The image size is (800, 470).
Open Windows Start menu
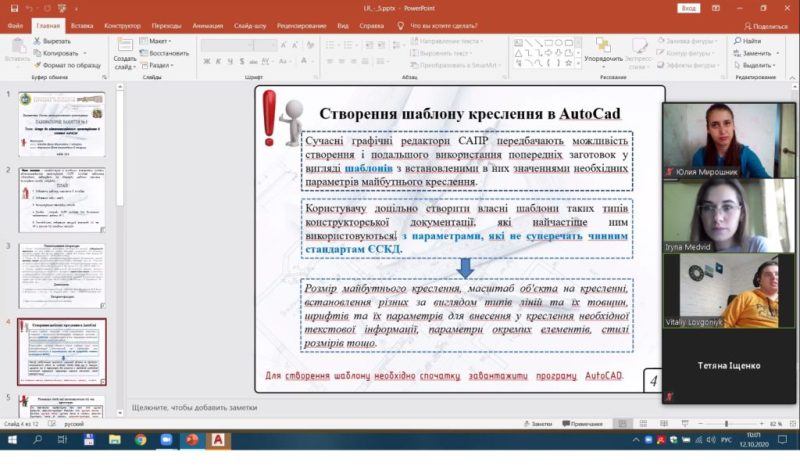pyautogui.click(x=12, y=439)
